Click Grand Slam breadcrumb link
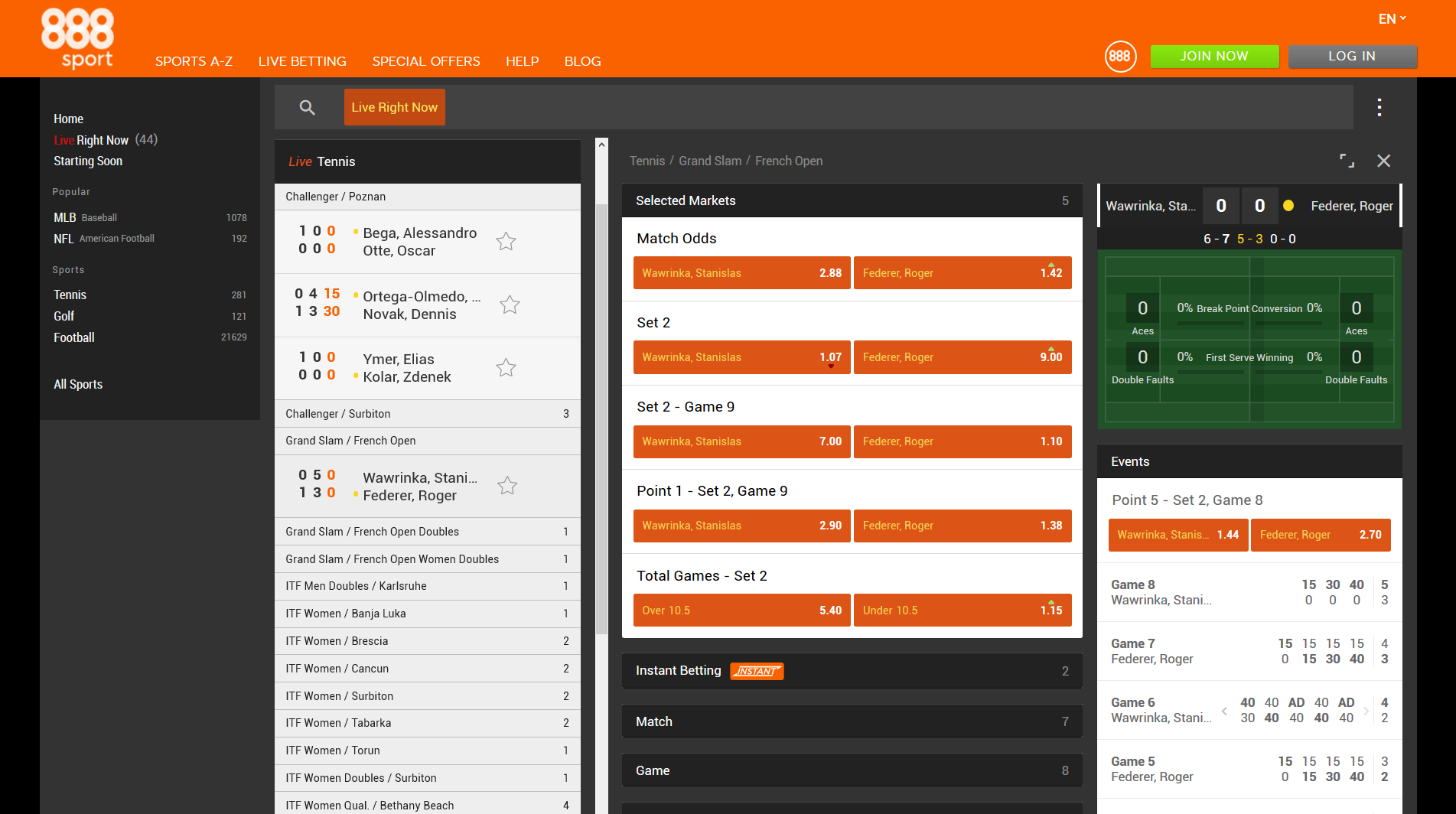 pyautogui.click(x=710, y=161)
